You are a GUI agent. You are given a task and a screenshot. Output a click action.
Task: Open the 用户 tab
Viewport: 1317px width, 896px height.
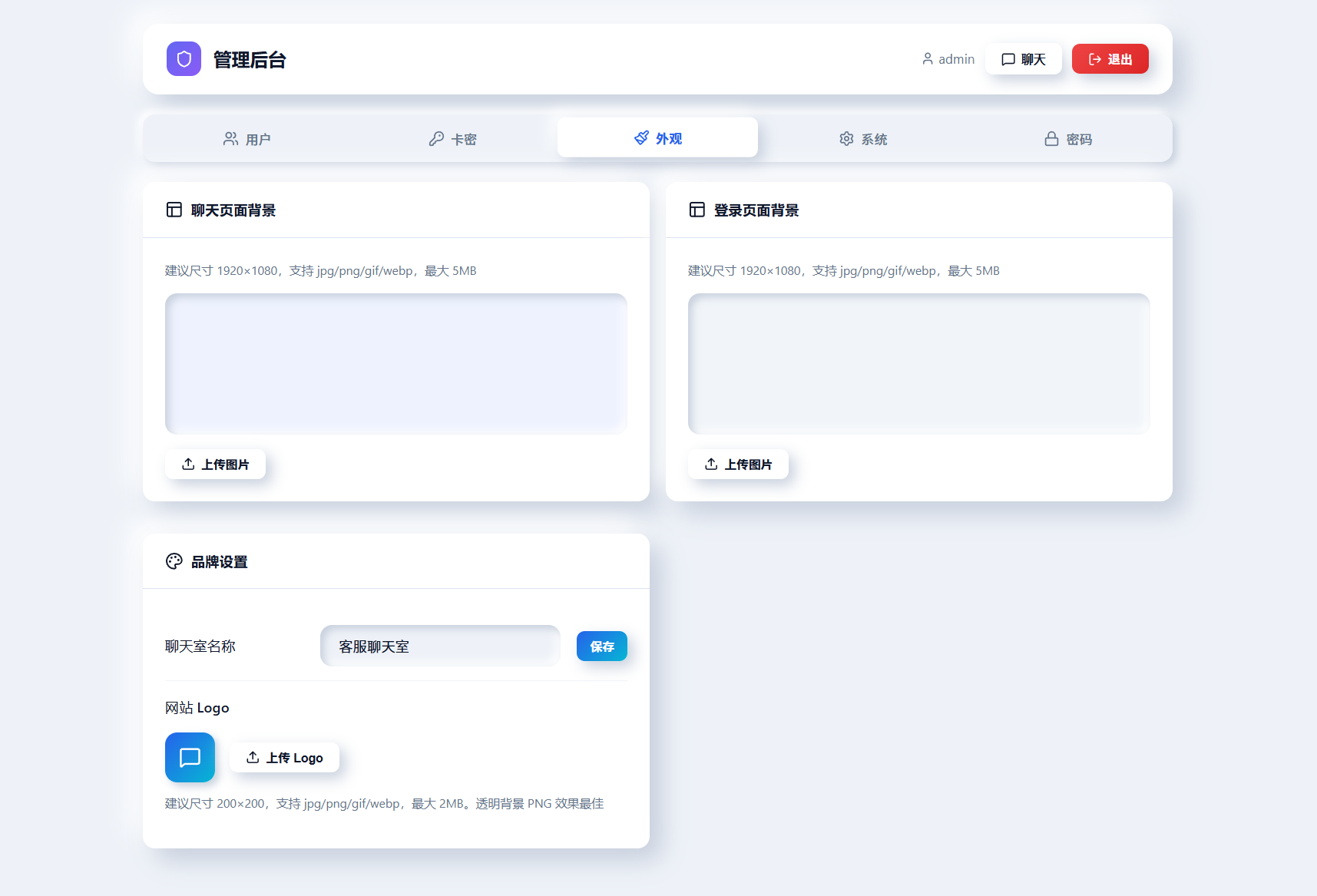tap(247, 139)
